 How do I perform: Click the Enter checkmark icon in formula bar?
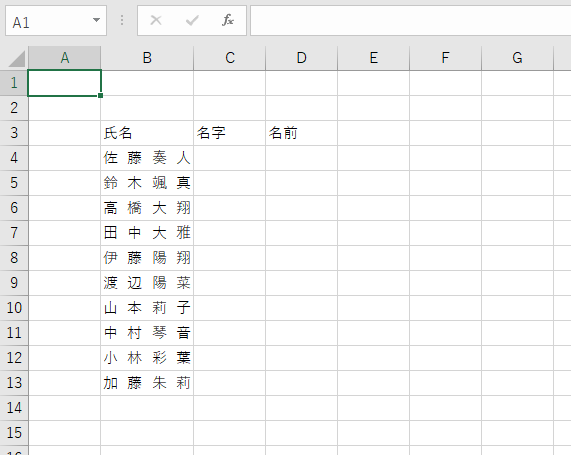(x=192, y=20)
